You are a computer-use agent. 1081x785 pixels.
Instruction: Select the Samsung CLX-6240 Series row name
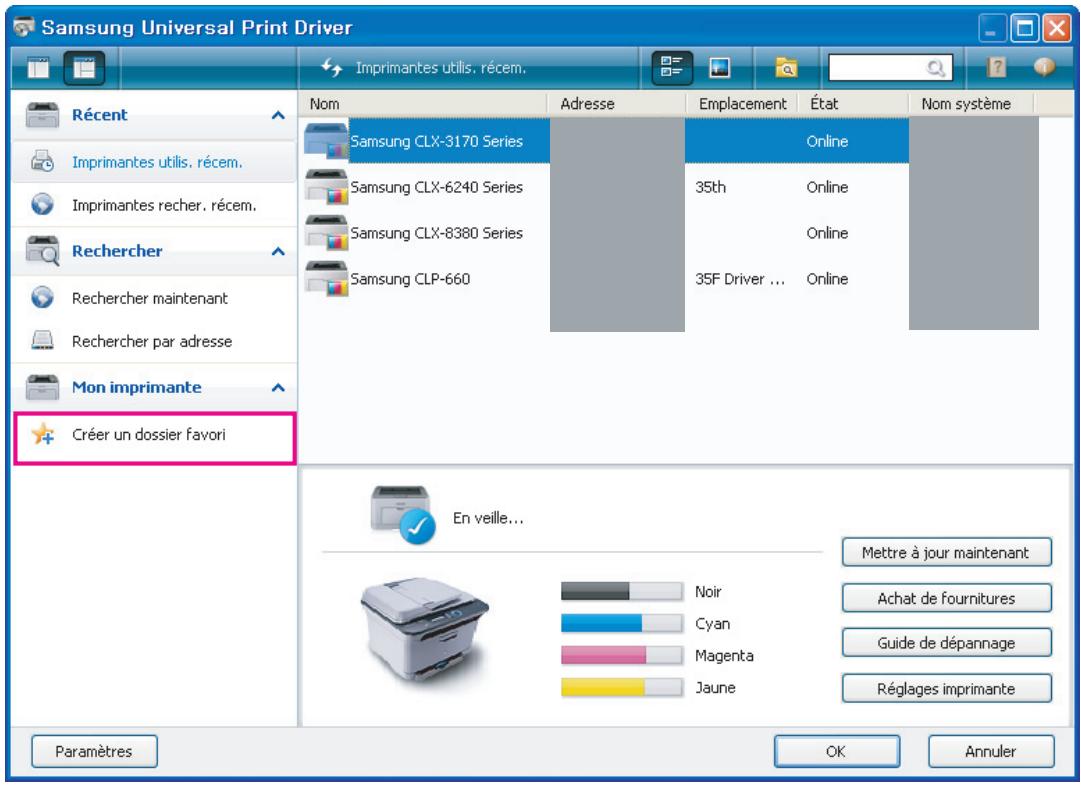tap(436, 187)
